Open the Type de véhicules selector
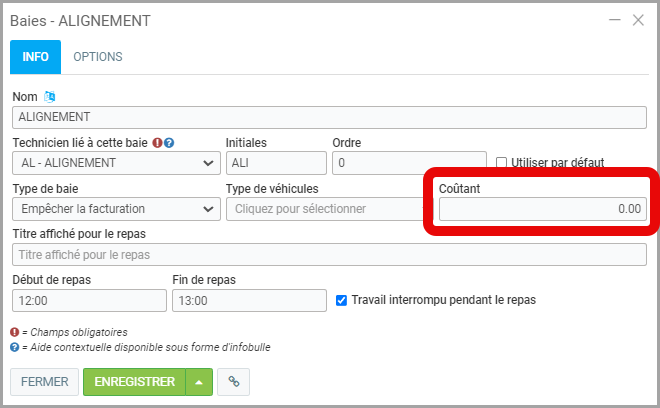 (x=325, y=209)
